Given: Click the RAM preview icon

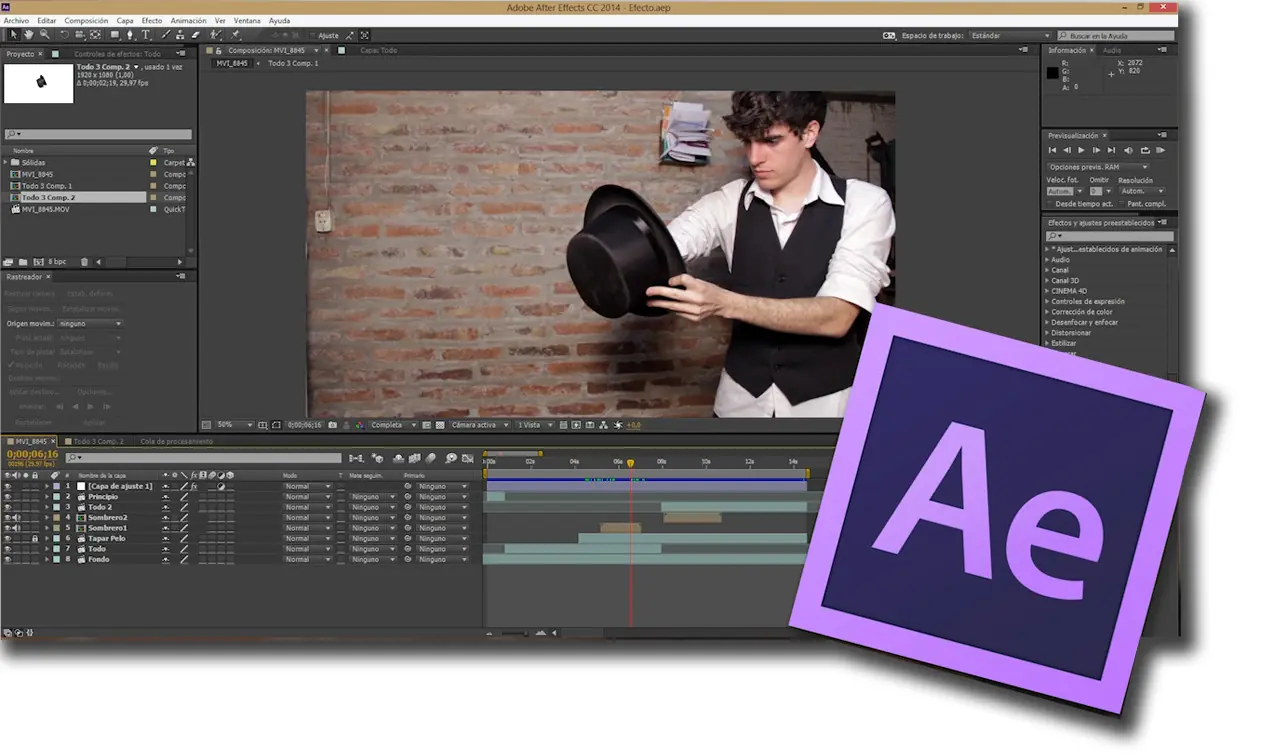Looking at the screenshot, I should 1161,150.
